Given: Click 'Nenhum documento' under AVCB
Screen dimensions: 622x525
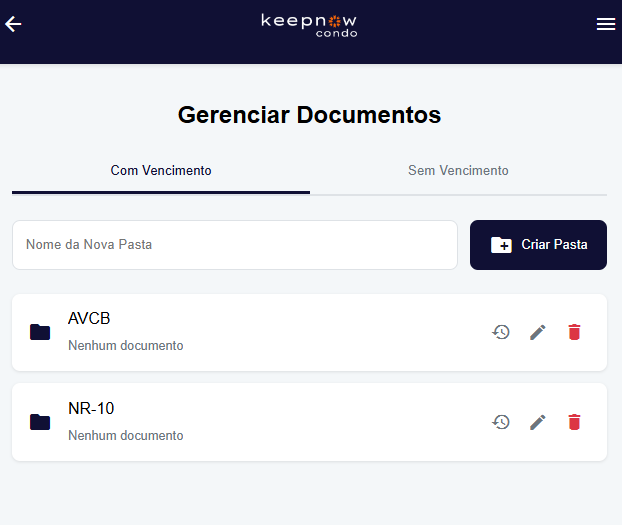Looking at the screenshot, I should tap(126, 346).
